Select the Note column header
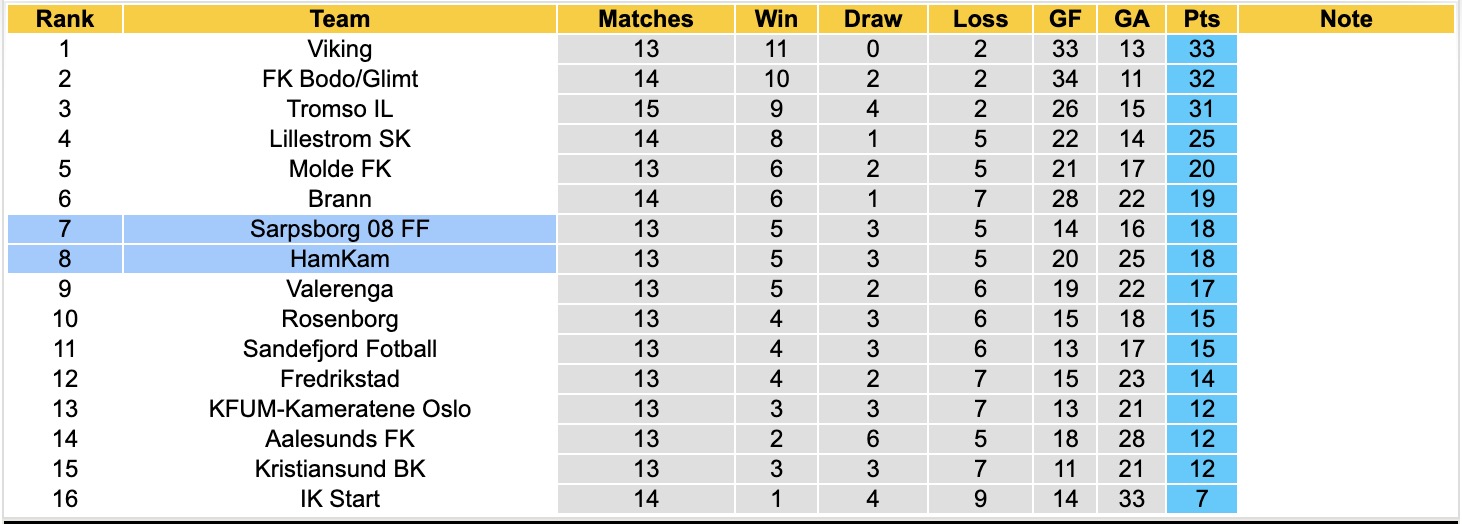Viewport: 1462px width, 524px height. point(1346,19)
